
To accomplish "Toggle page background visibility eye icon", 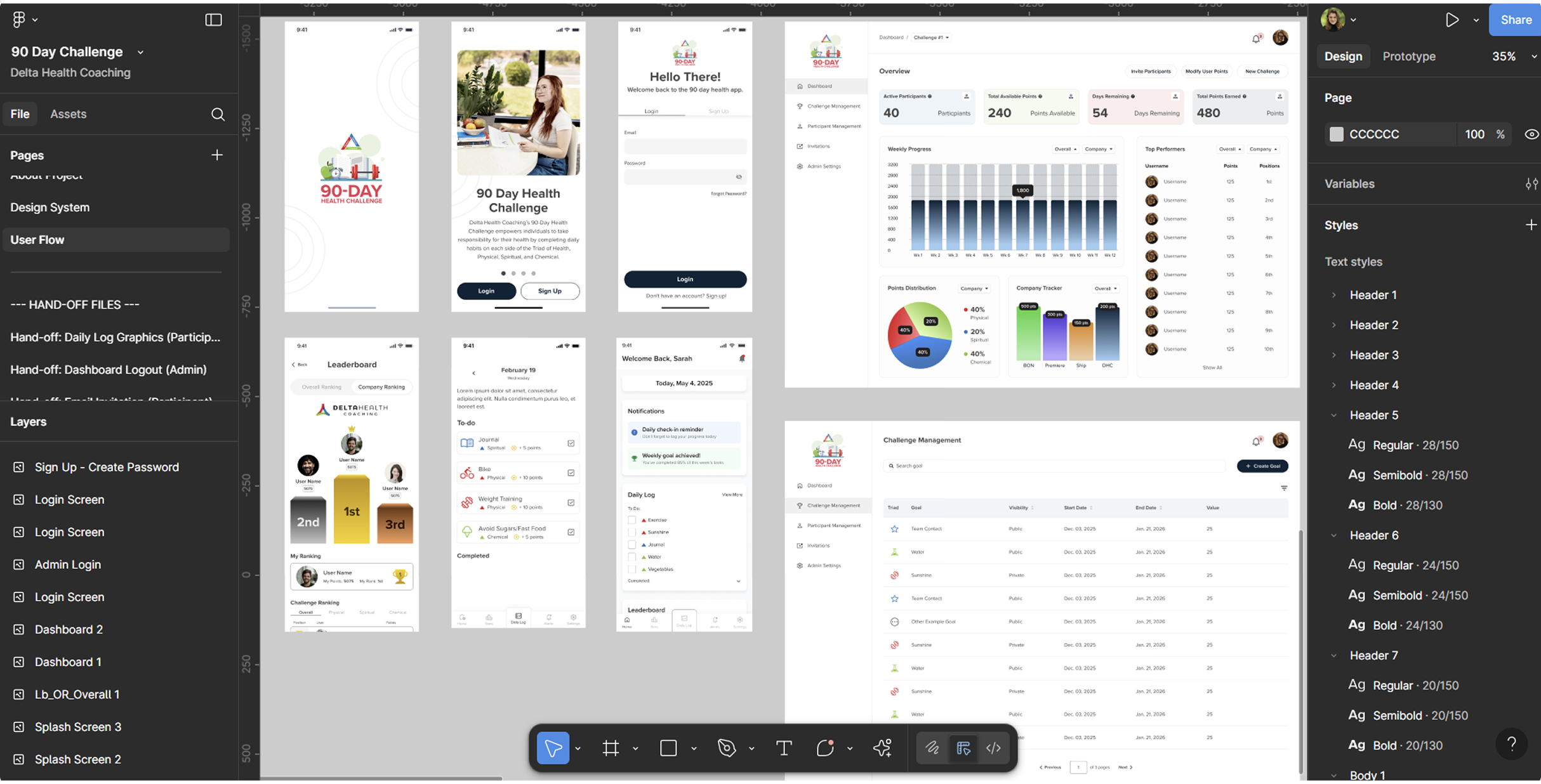I will [1531, 134].
